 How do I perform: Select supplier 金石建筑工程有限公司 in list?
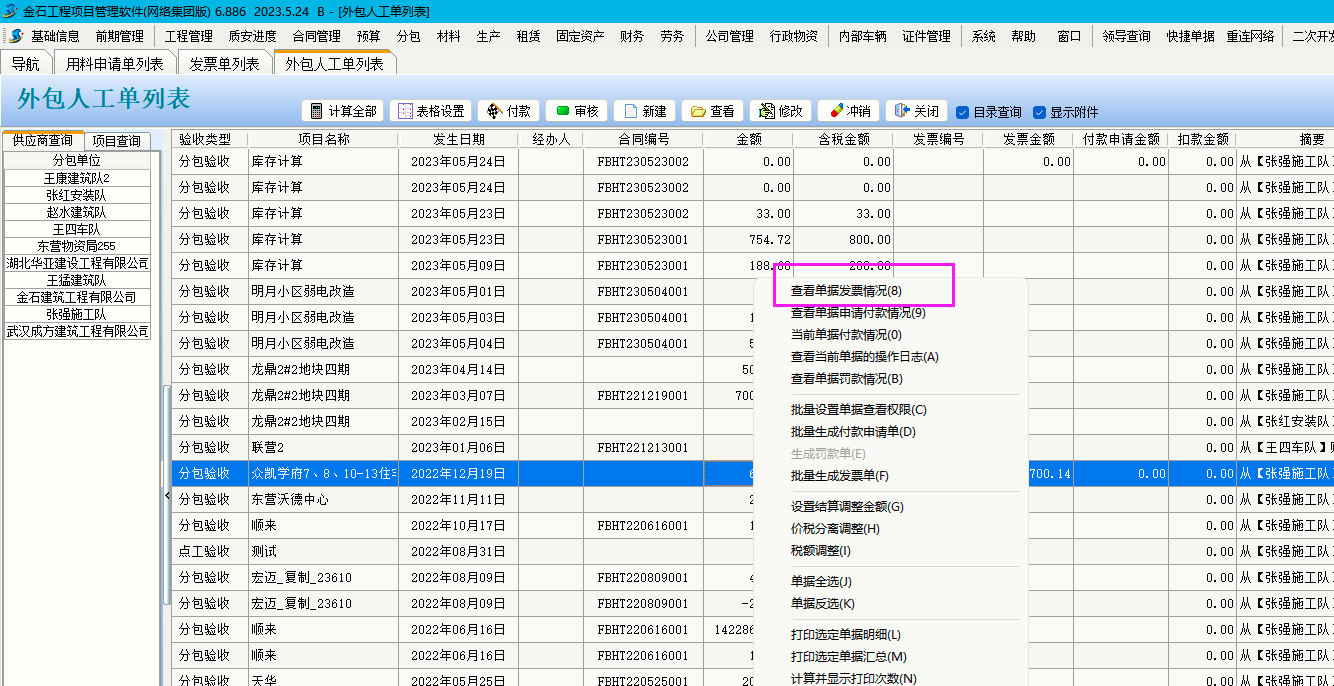pyautogui.click(x=77, y=297)
